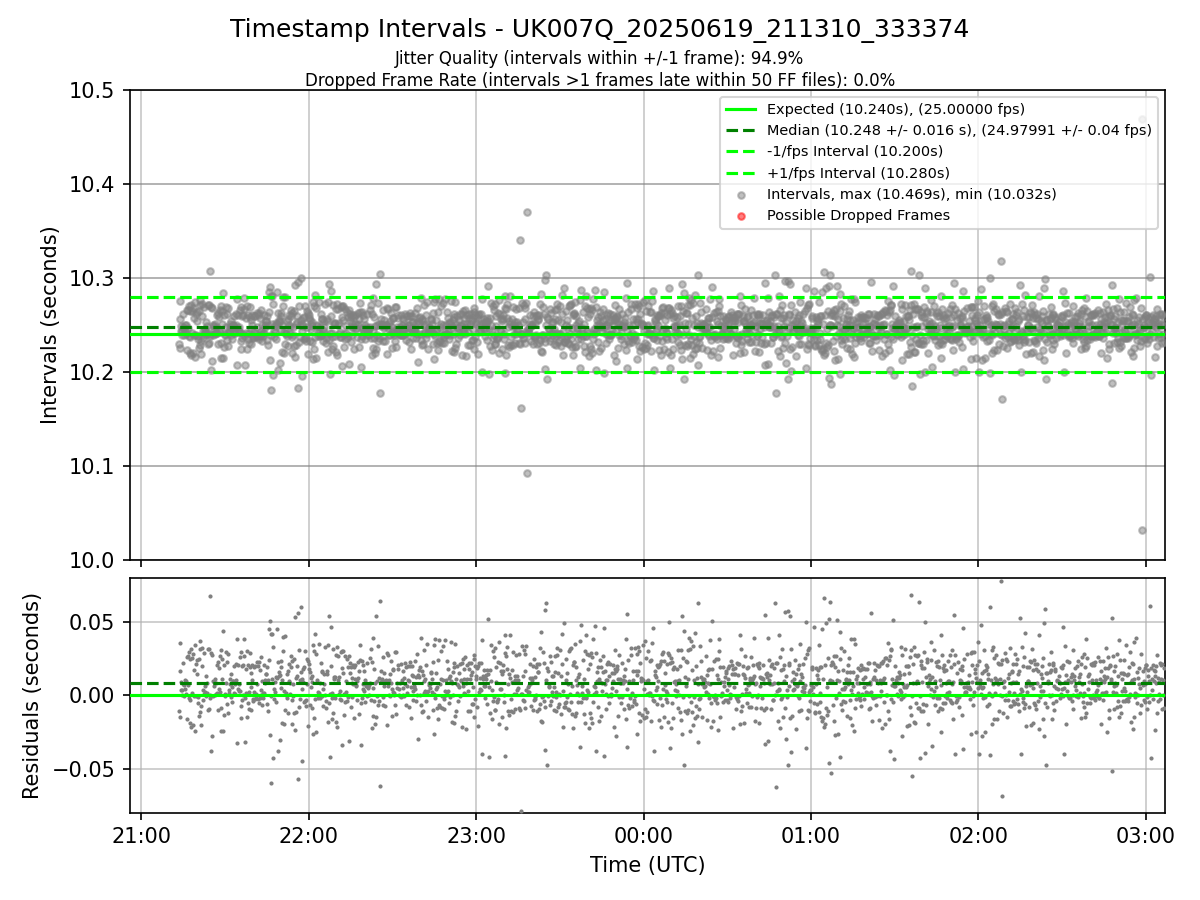This screenshot has height=900, width=1200.
Task: Click the low outlier point near 10.09 after 23:00
Action: (527, 473)
